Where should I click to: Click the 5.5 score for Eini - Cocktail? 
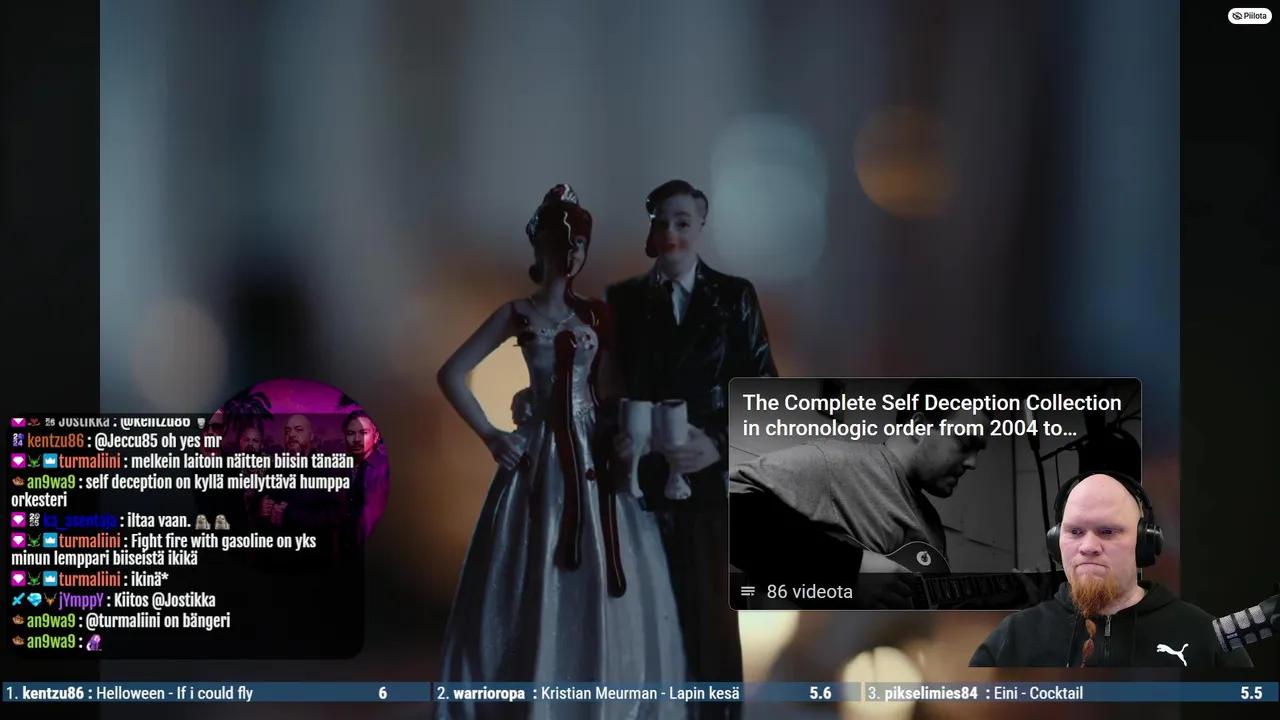pos(1251,693)
